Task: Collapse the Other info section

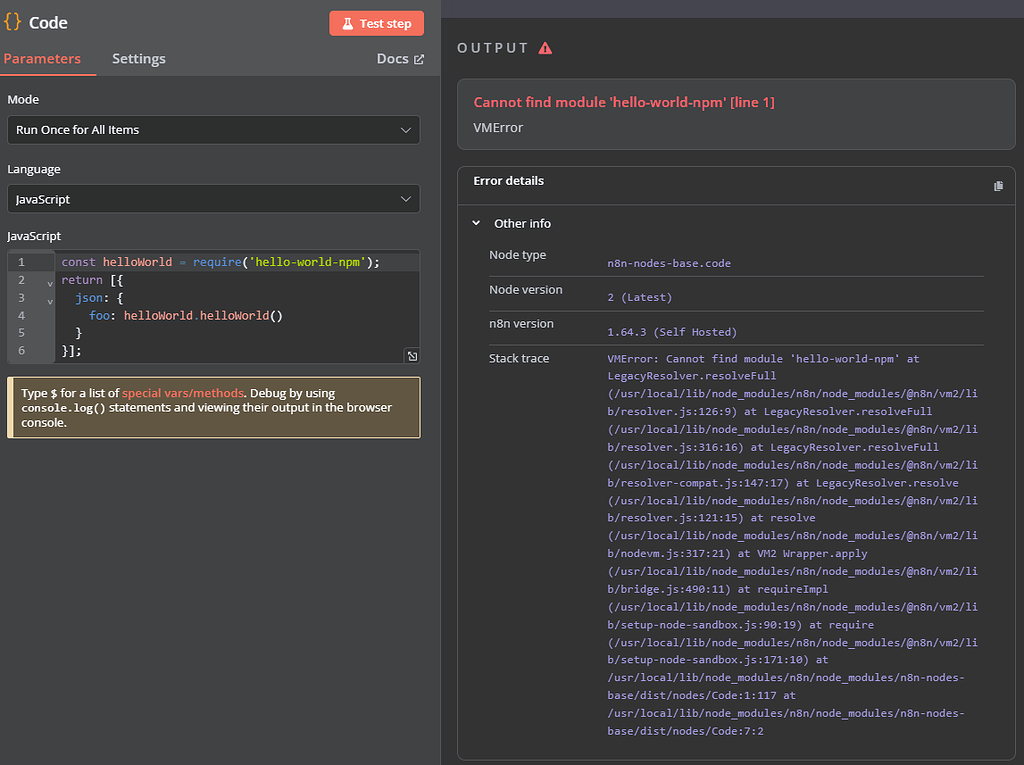Action: pos(474,223)
